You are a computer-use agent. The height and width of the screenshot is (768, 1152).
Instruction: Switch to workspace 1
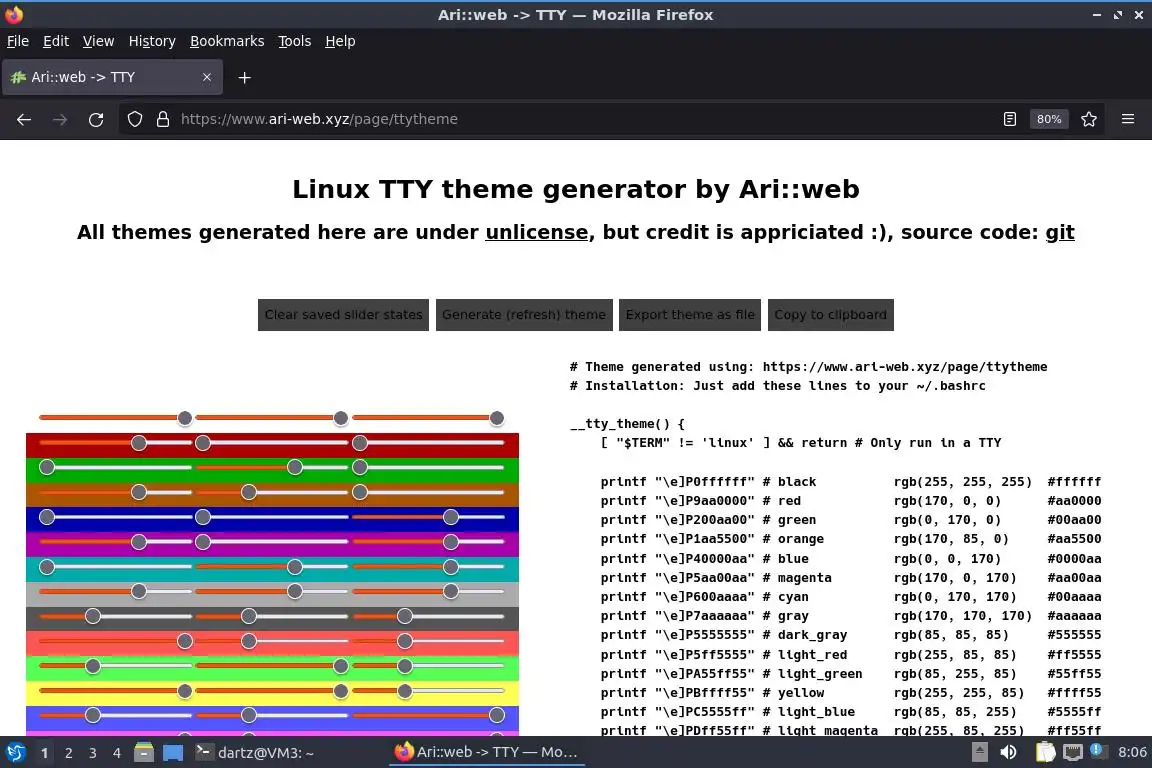coord(44,753)
